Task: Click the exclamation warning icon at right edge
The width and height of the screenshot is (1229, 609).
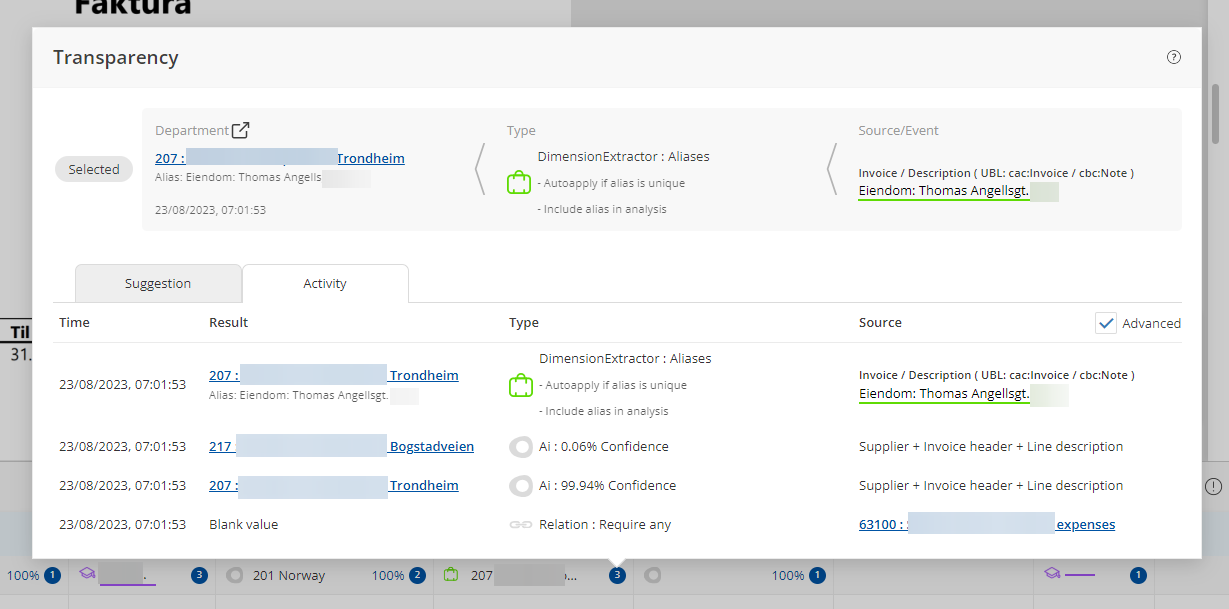Action: click(x=1213, y=486)
